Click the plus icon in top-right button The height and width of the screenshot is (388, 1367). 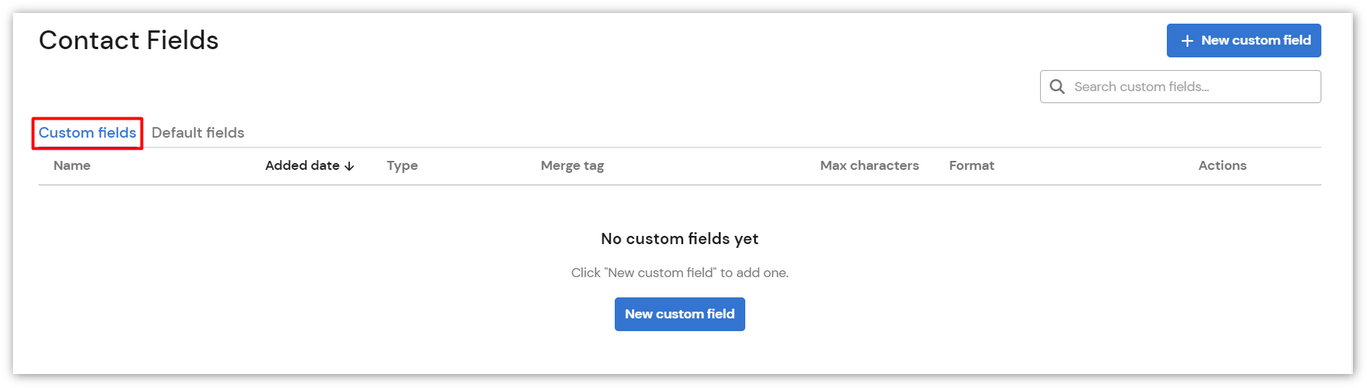coord(1187,41)
